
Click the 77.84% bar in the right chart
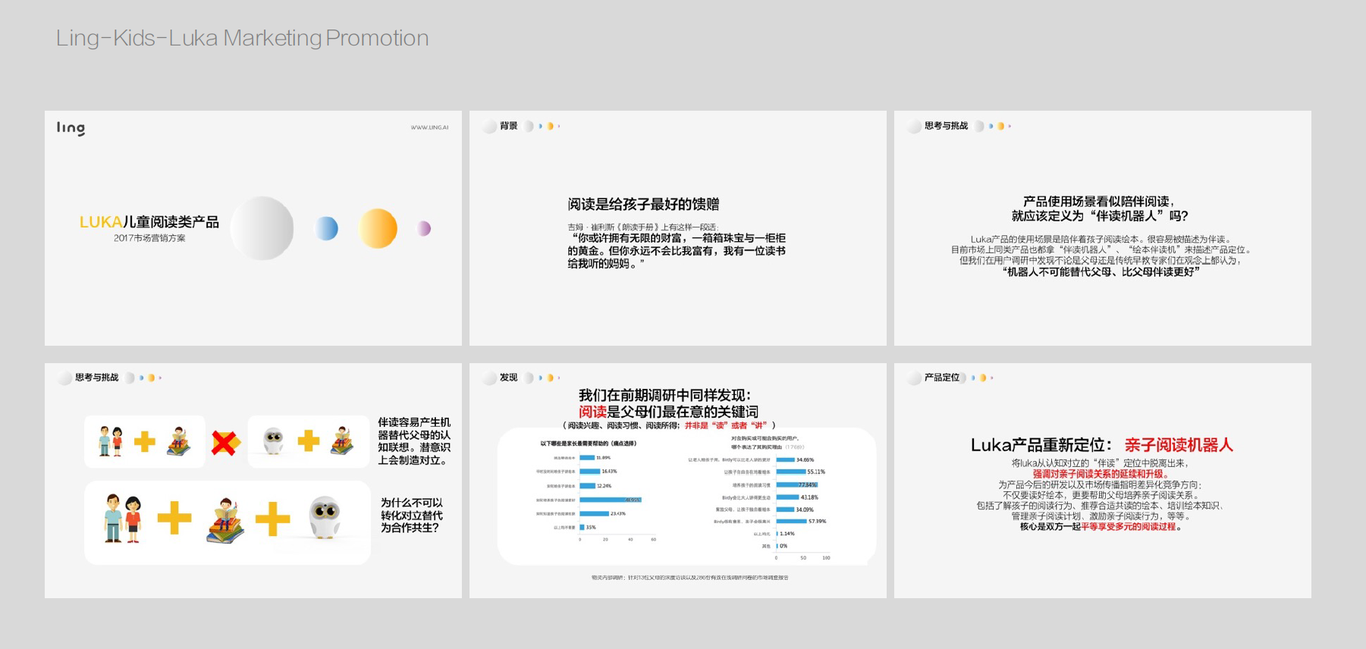pos(797,485)
